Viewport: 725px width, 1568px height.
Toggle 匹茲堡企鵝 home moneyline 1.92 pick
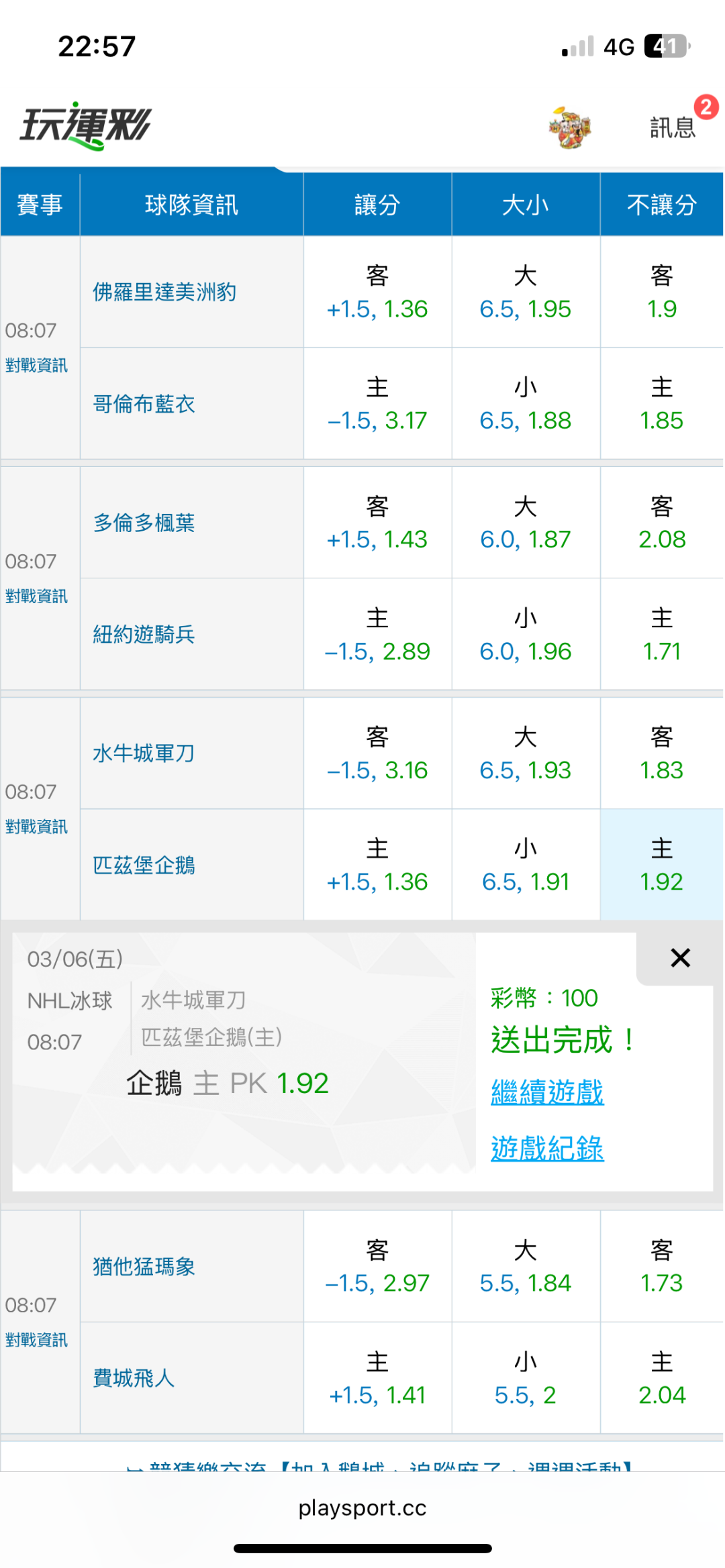[x=661, y=866]
